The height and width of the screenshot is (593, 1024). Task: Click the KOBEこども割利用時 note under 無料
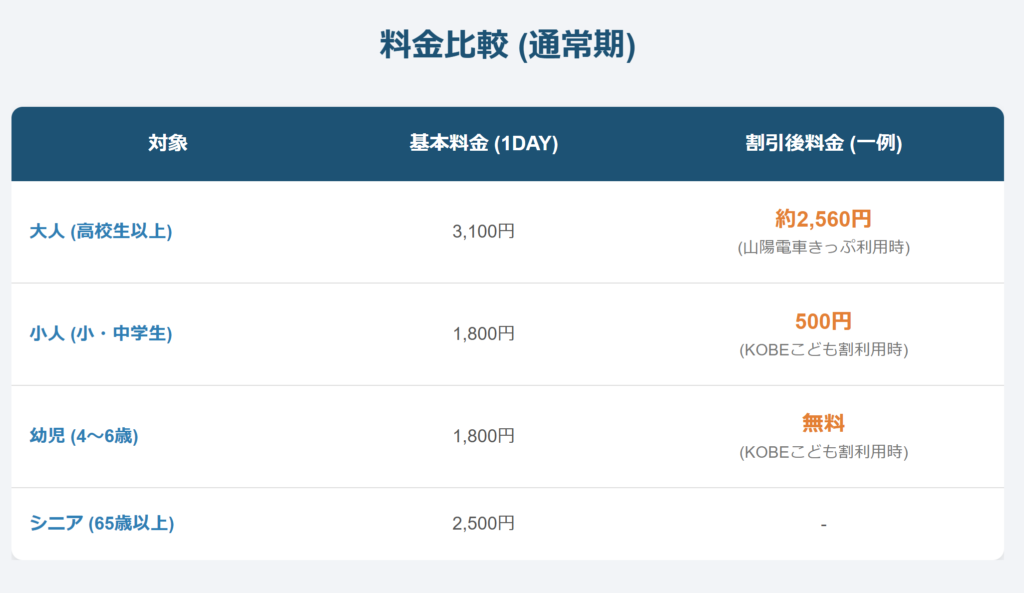(823, 452)
